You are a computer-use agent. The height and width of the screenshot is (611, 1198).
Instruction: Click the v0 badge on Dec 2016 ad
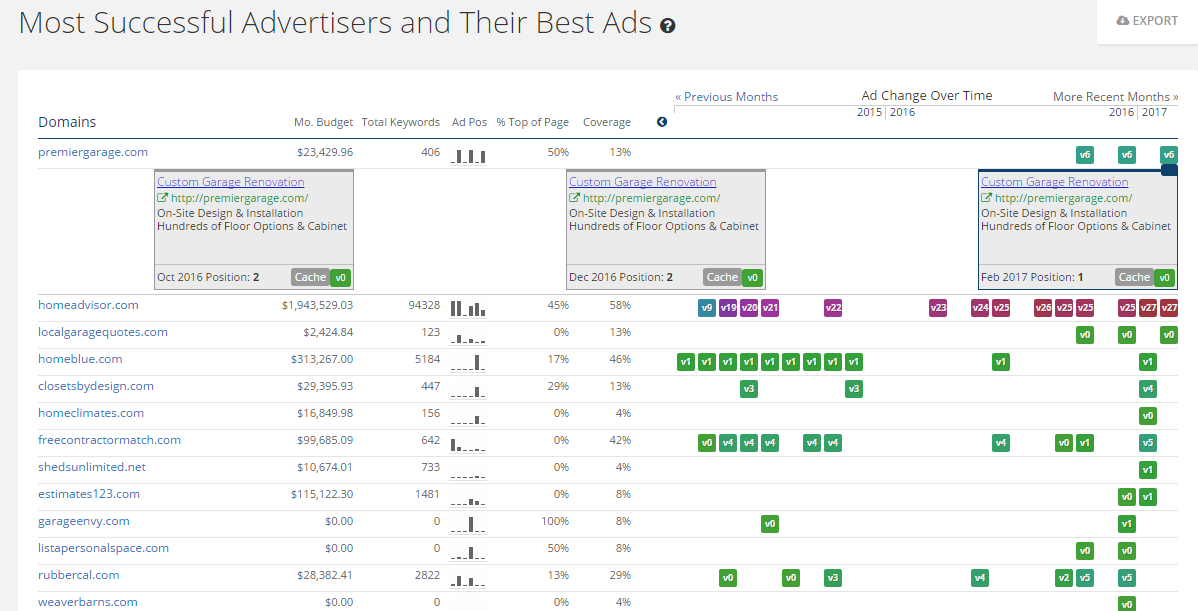click(x=753, y=277)
